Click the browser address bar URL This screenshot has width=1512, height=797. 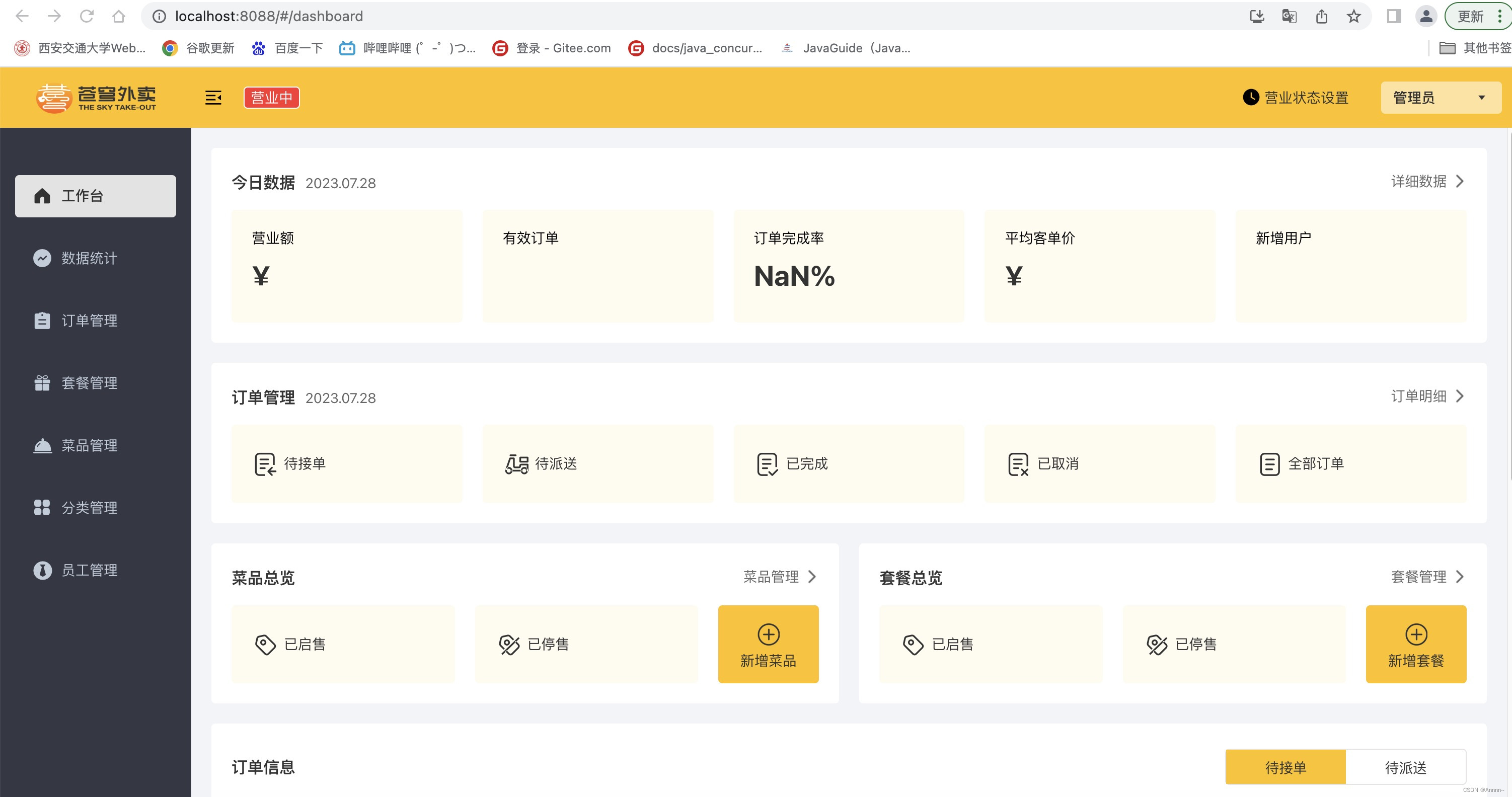tap(269, 16)
